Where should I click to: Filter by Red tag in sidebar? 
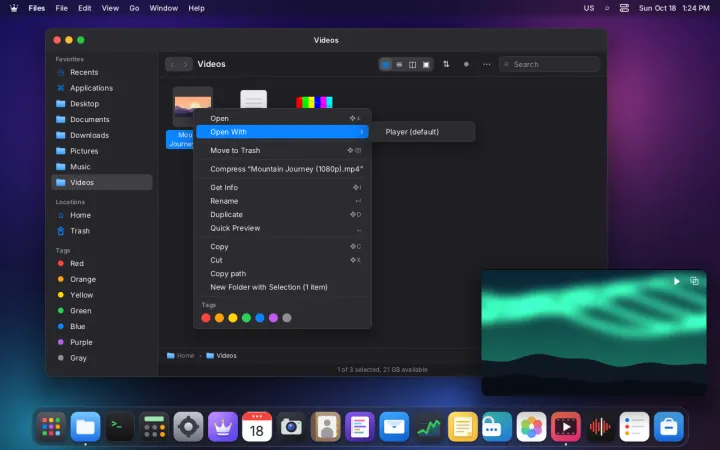[x=101, y=264]
